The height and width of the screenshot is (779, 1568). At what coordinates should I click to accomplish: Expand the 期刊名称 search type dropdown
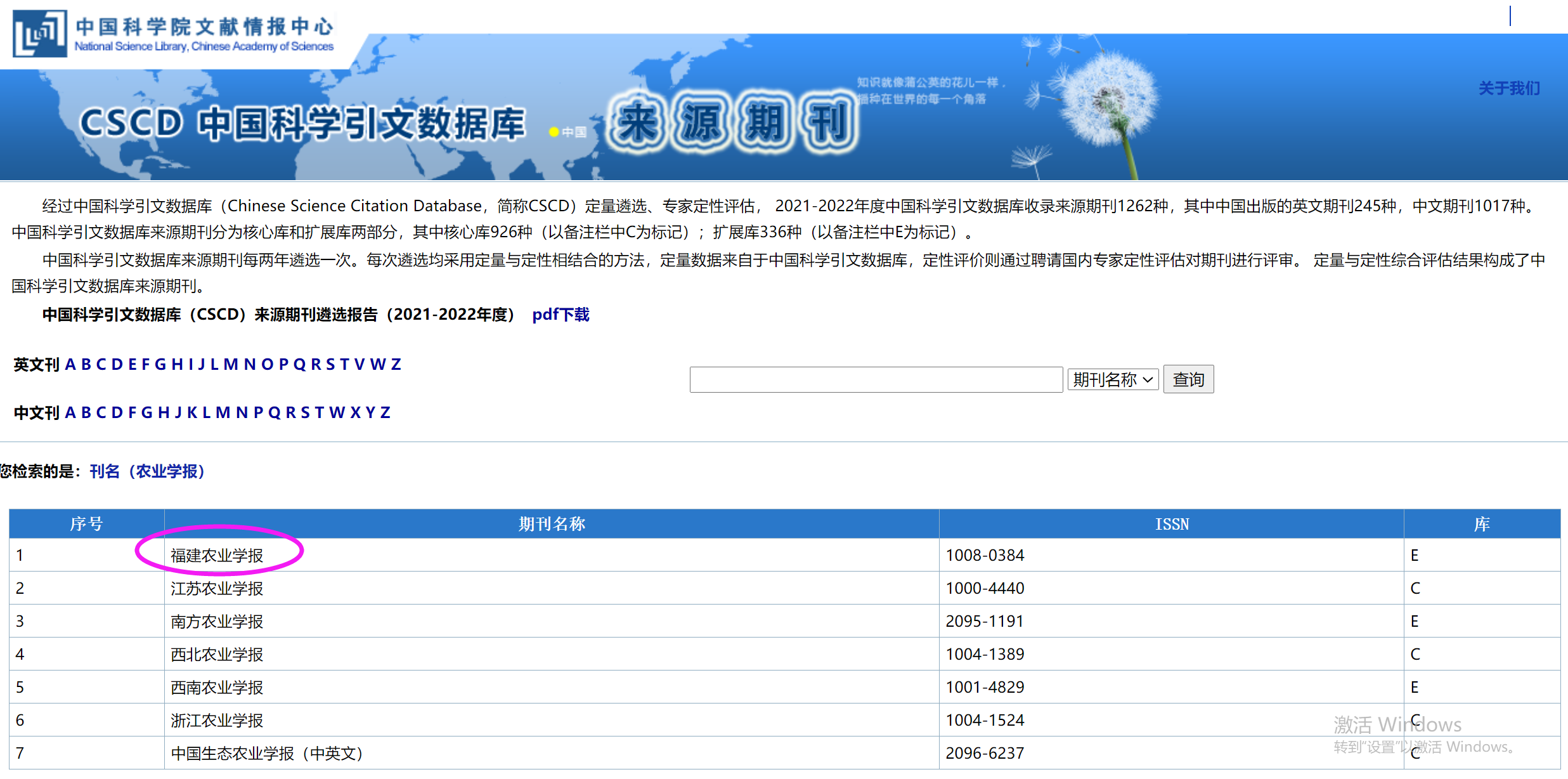(x=1113, y=379)
